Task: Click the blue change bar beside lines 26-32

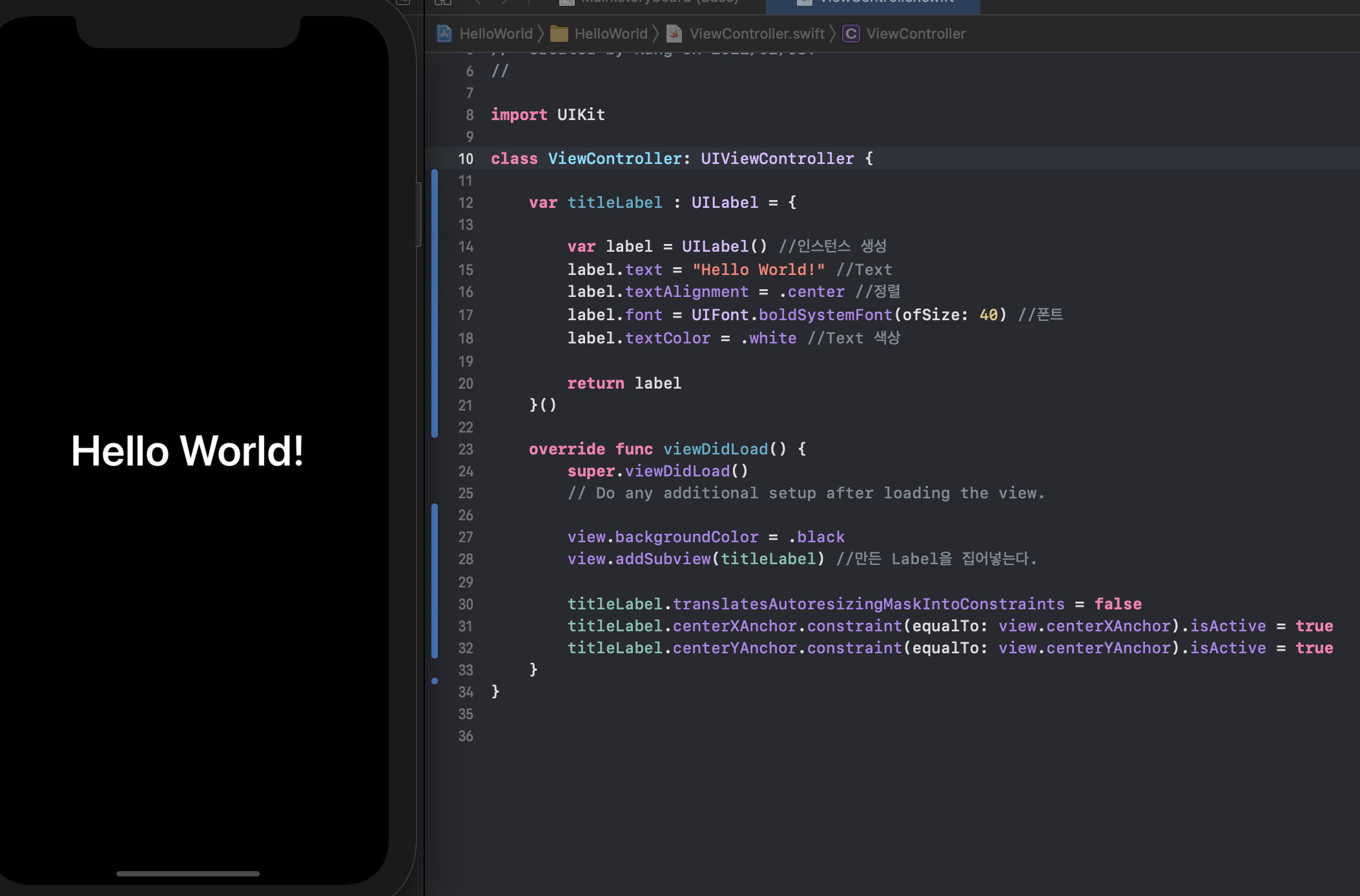Action: coord(435,580)
